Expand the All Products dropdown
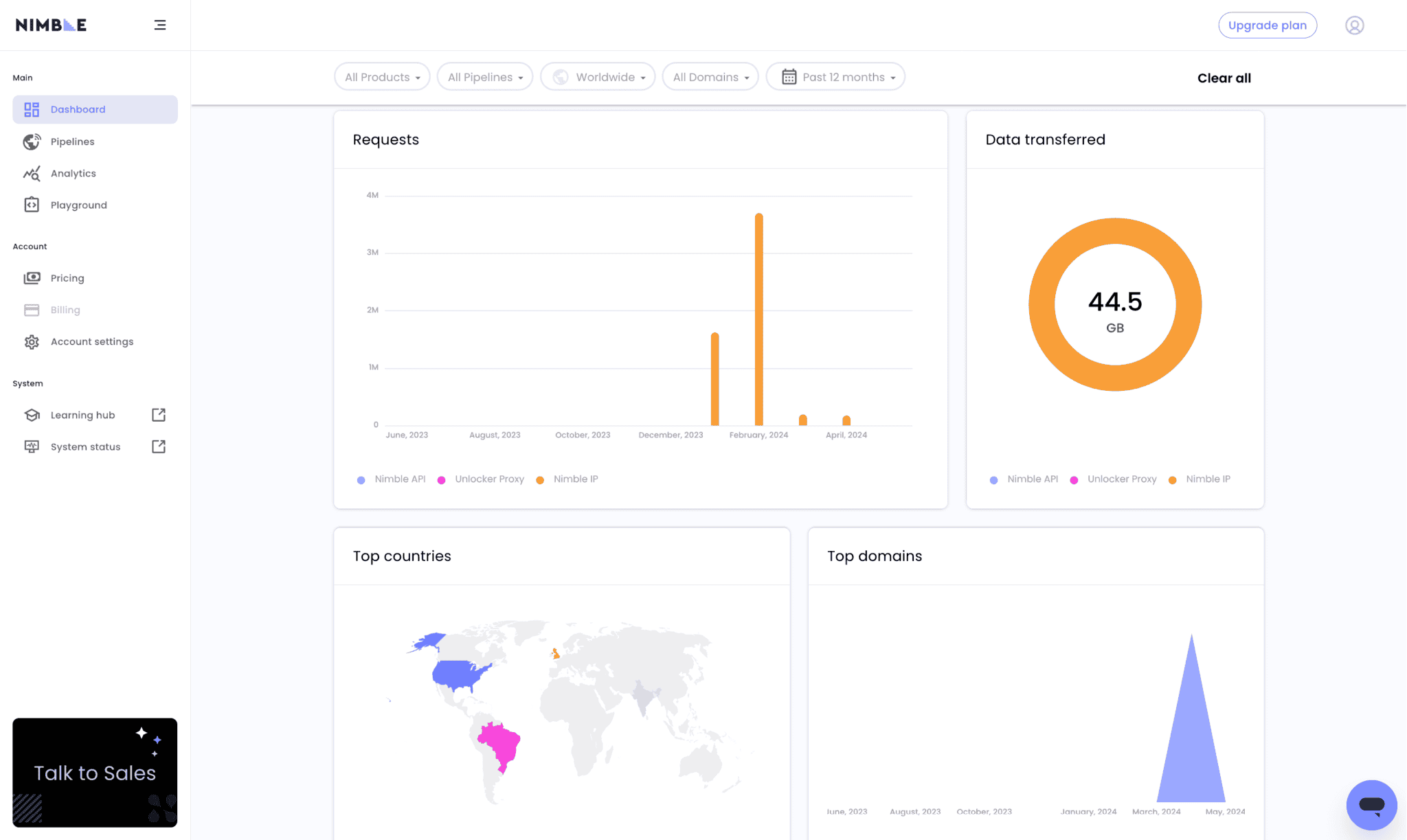This screenshot has height=840, width=1407. (382, 77)
